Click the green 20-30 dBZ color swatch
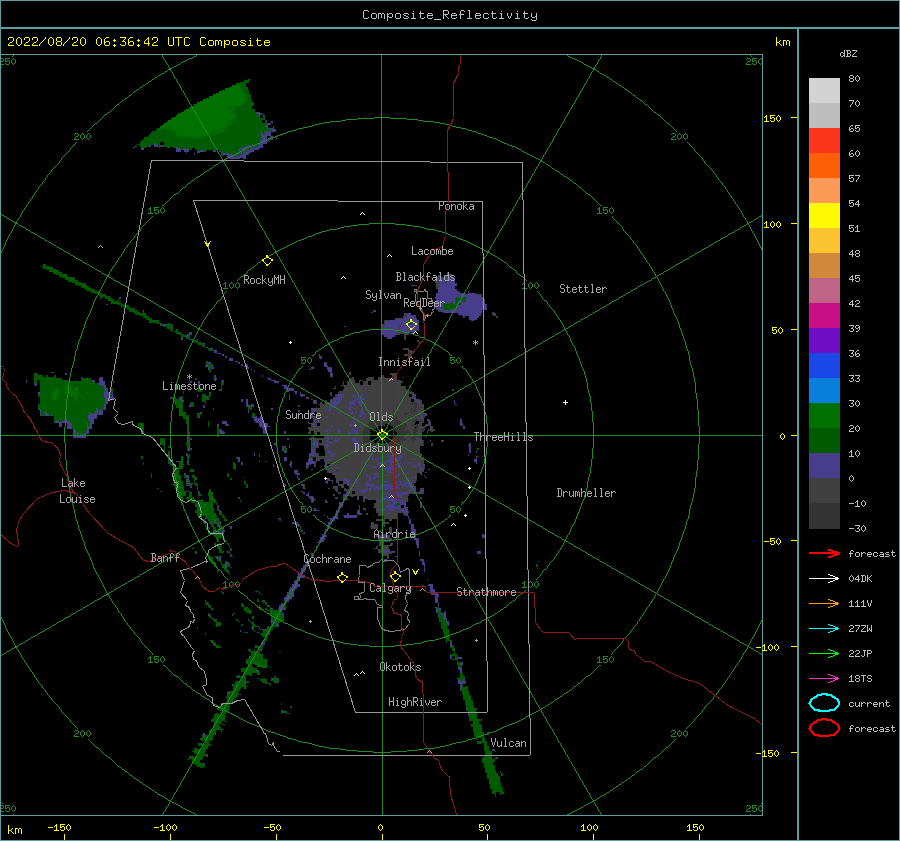This screenshot has height=841, width=900. (x=824, y=416)
